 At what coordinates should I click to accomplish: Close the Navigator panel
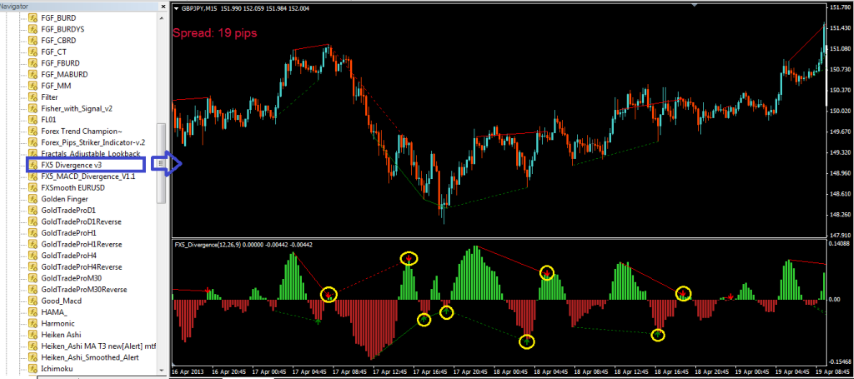[164, 6]
